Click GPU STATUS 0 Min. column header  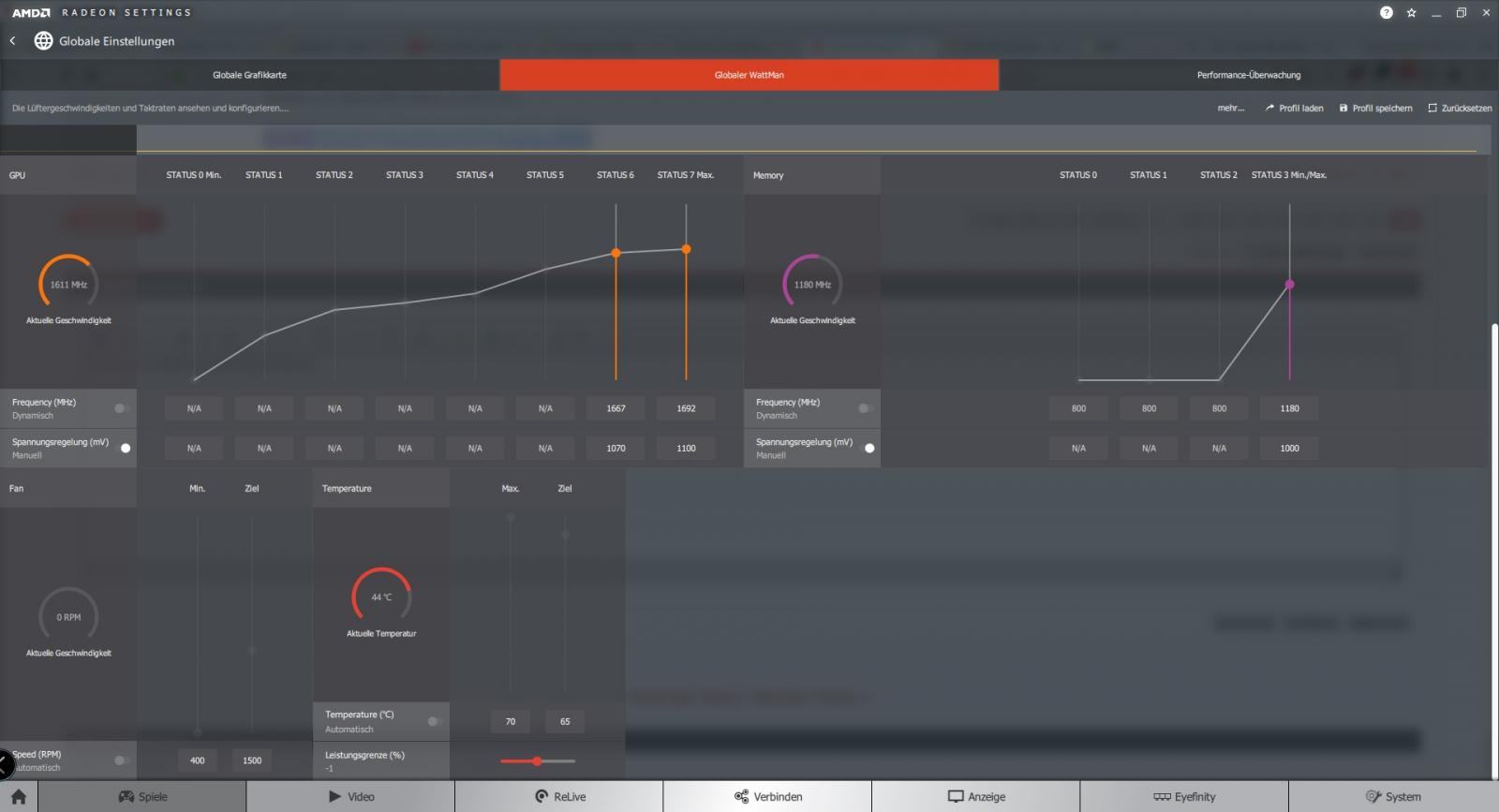pyautogui.click(x=194, y=175)
